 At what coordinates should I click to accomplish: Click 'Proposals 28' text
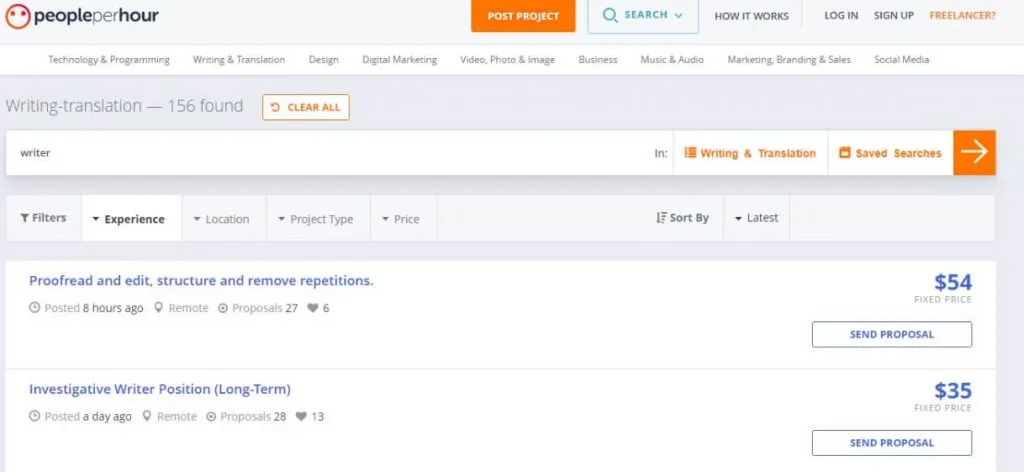click(253, 417)
